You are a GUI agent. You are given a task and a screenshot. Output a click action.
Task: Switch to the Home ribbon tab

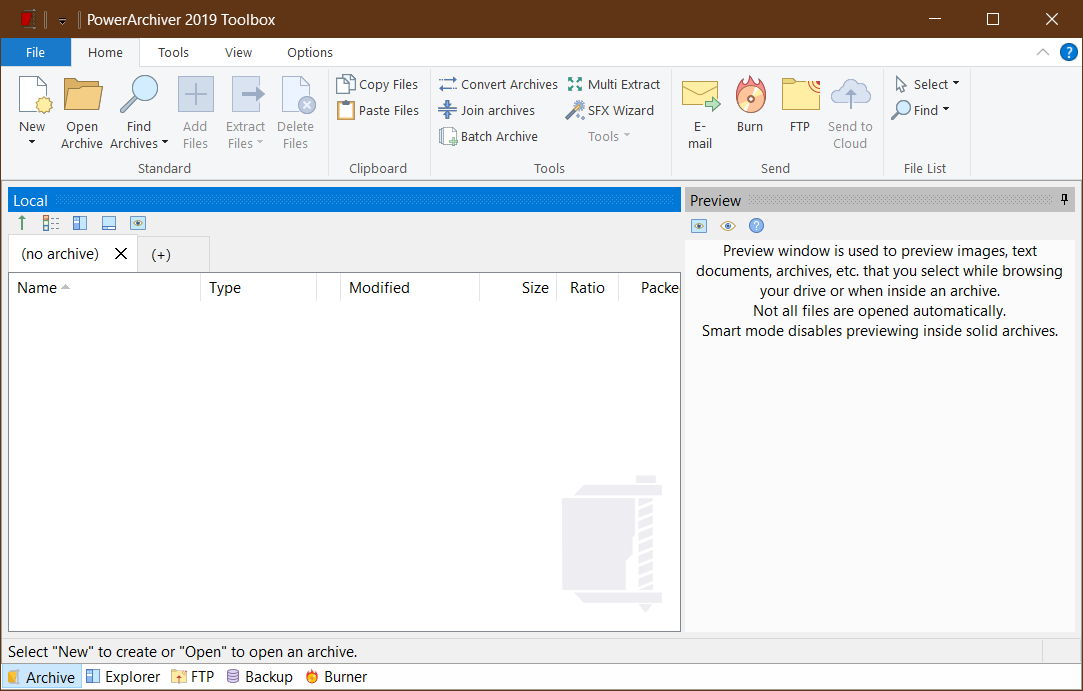pos(105,53)
